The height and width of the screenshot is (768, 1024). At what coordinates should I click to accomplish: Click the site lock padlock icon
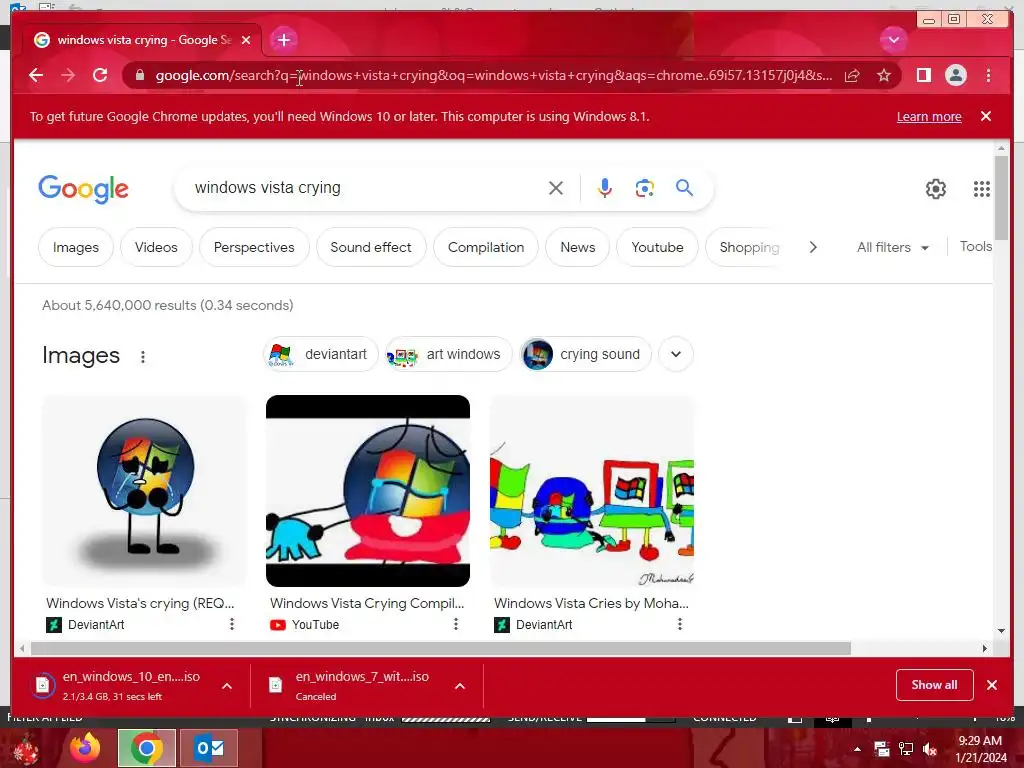pos(139,75)
